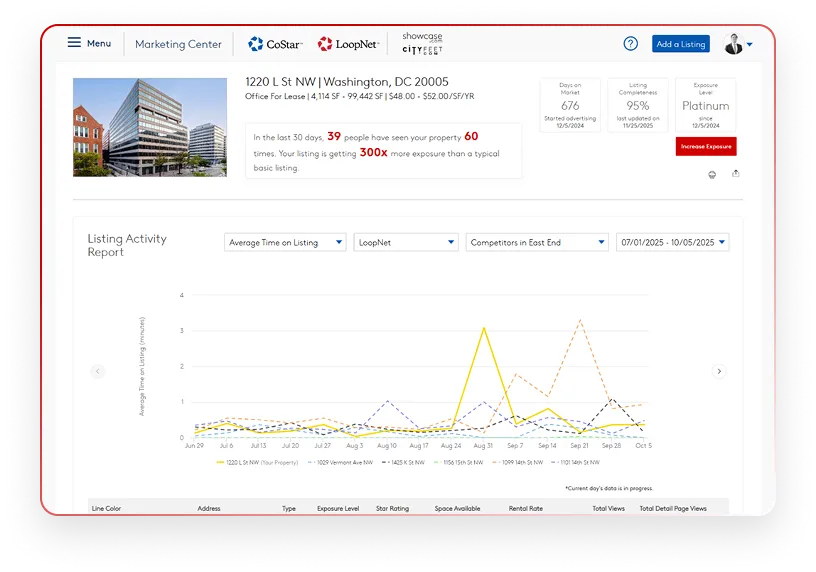Open the Showcase logo link

(x=422, y=36)
